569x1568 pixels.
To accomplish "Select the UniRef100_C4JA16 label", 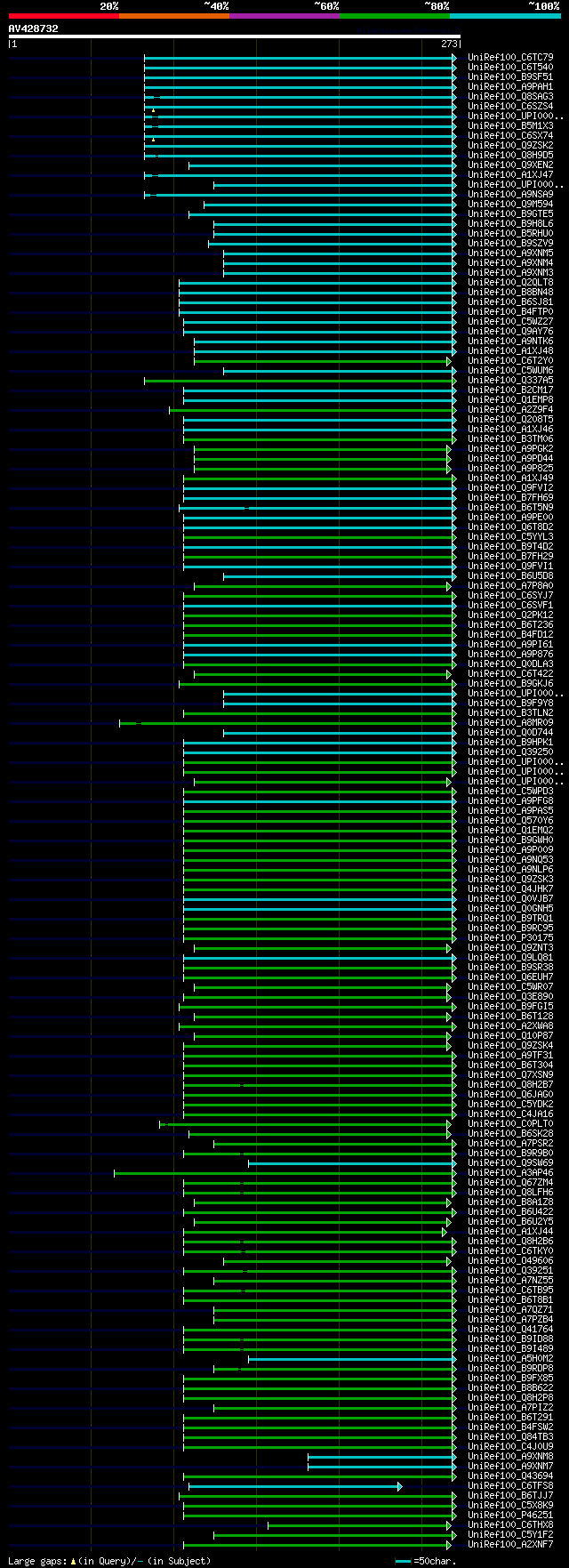I will 510,1114.
